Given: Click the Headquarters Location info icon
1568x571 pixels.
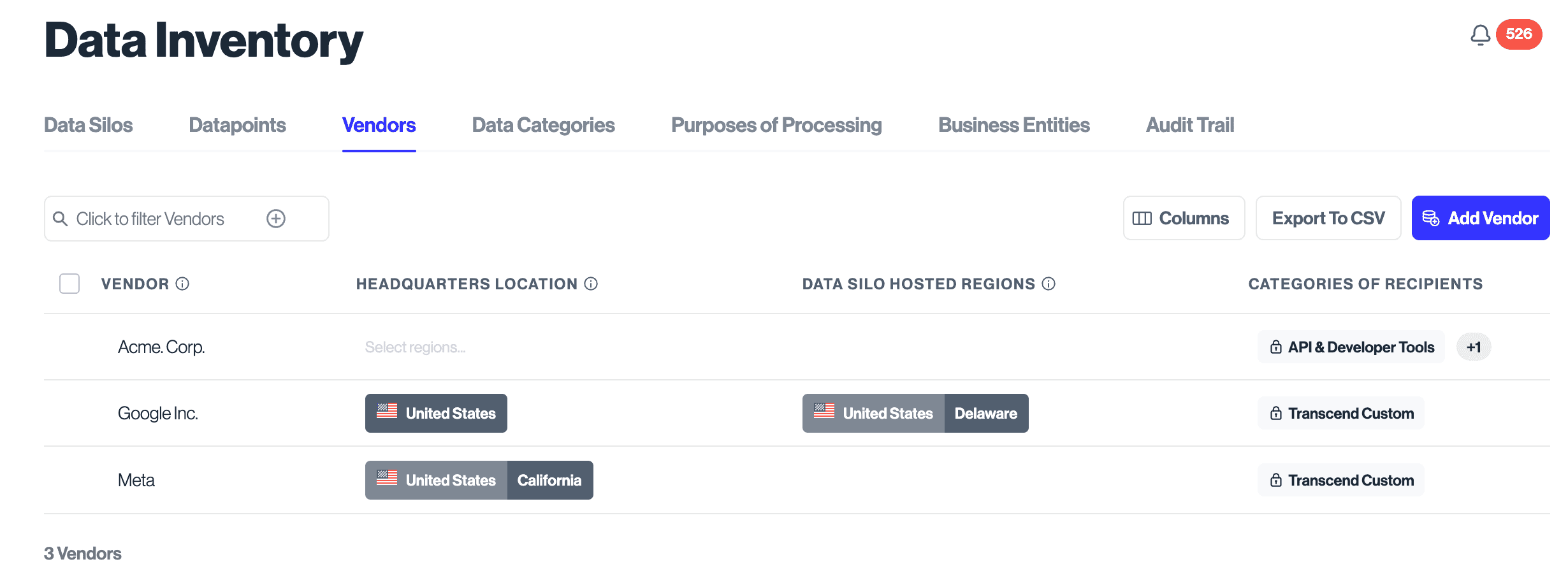Looking at the screenshot, I should pyautogui.click(x=591, y=284).
